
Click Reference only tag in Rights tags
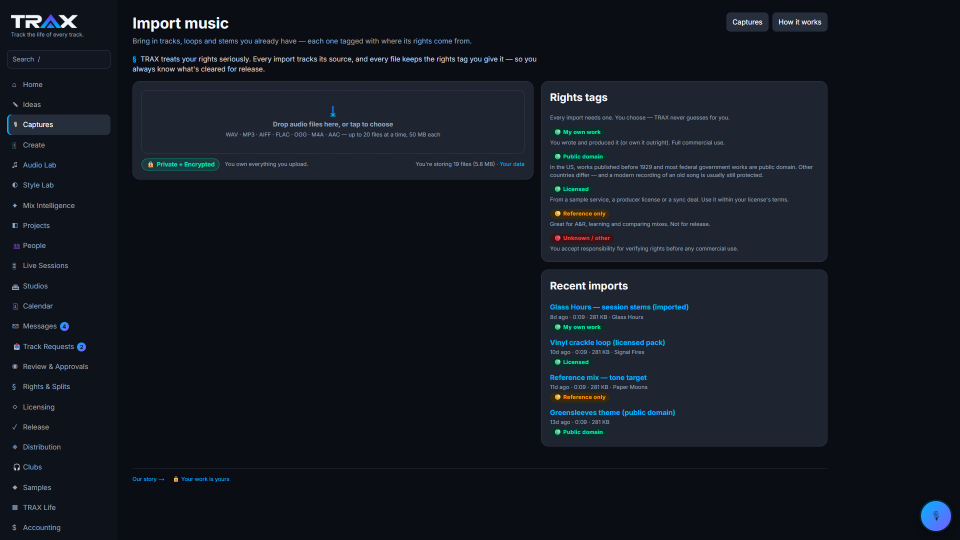pos(580,214)
